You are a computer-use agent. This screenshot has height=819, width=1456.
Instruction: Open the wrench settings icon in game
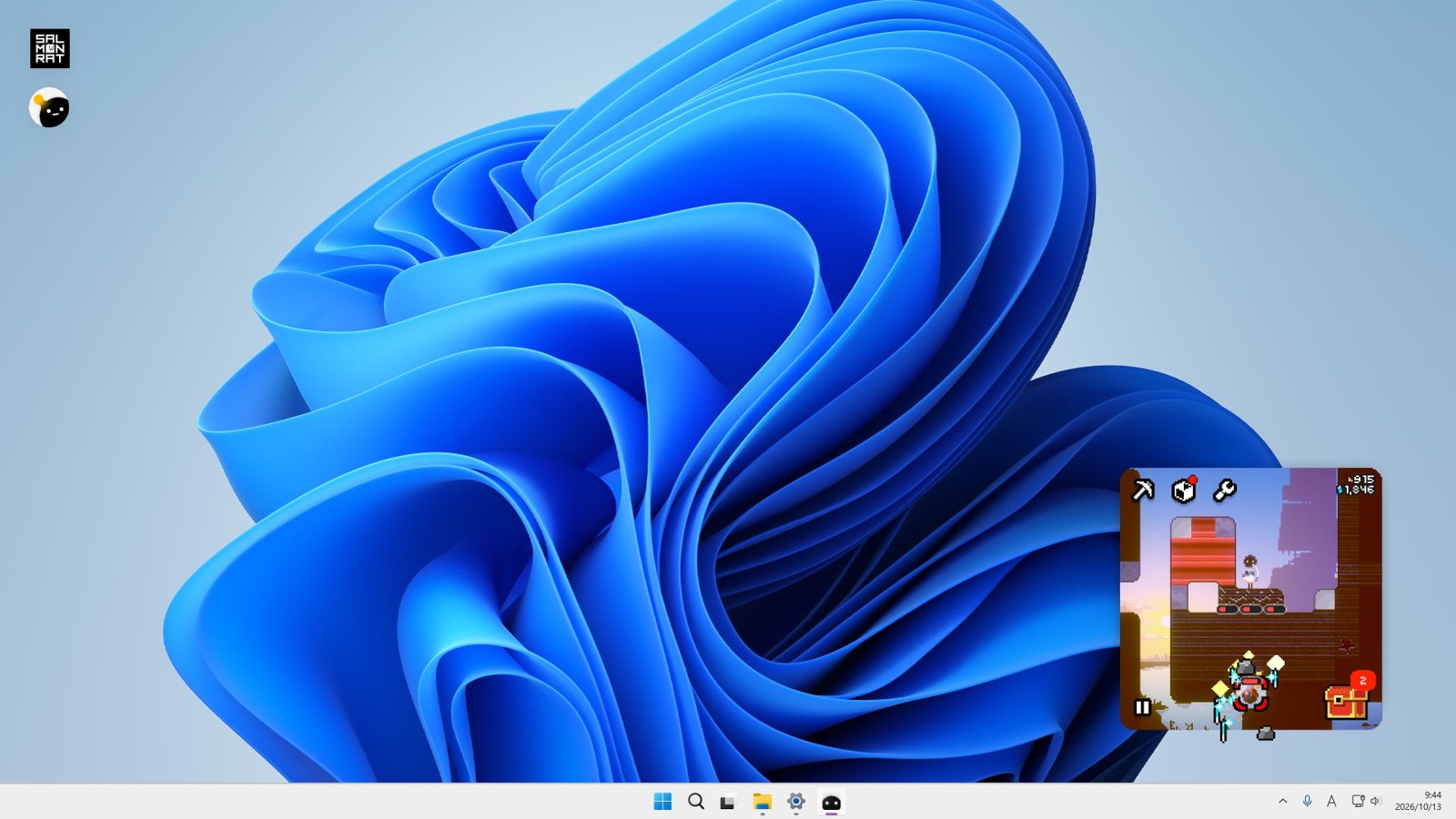coord(1225,490)
